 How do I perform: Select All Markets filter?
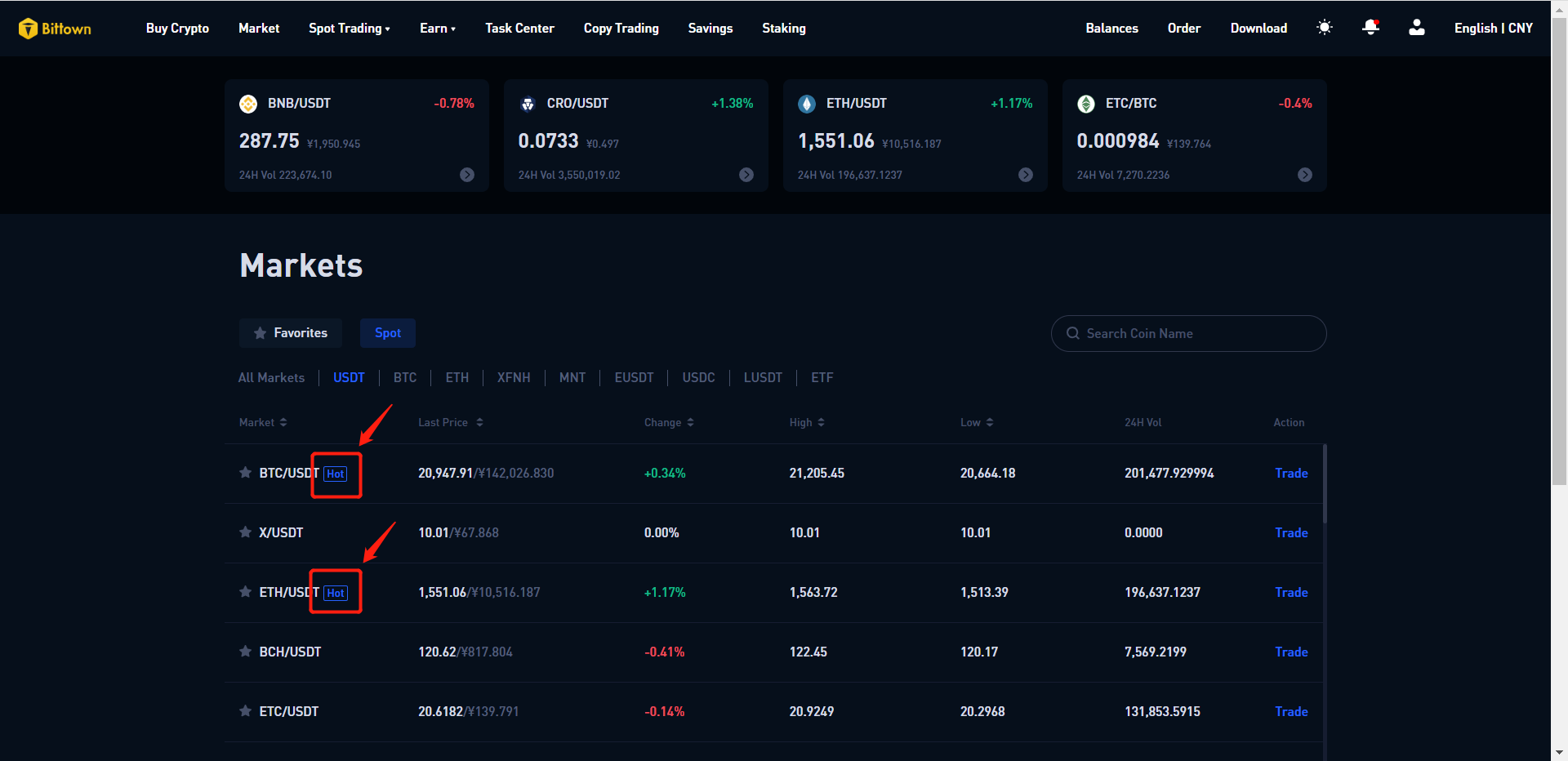271,378
